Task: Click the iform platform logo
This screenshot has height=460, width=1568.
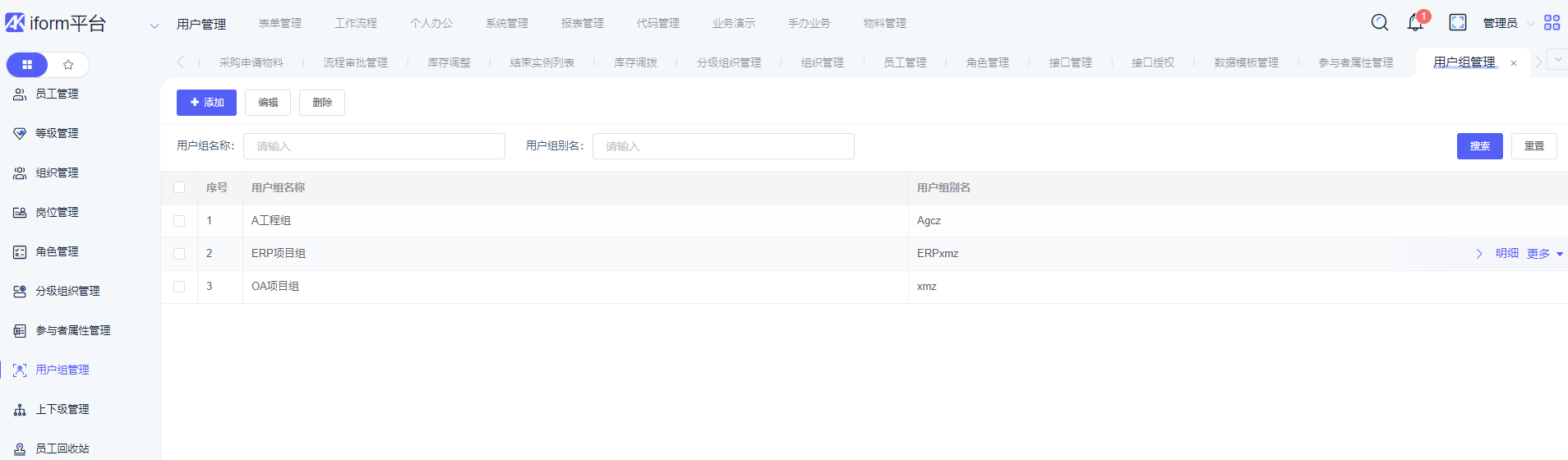Action: point(56,23)
